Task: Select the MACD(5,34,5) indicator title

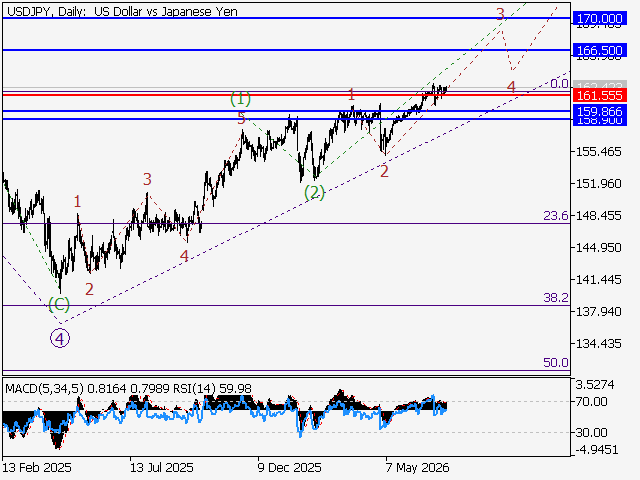Action: tap(44, 388)
